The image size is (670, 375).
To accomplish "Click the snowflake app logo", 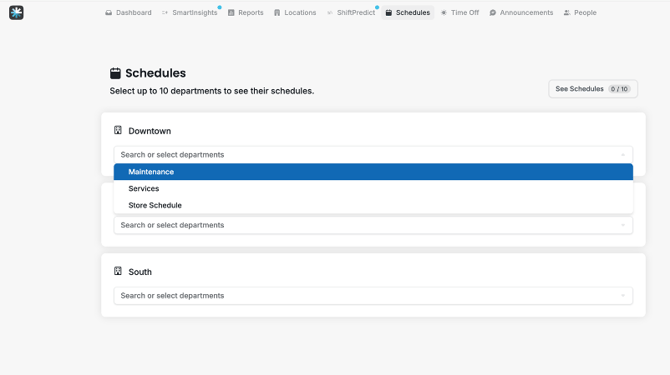I will 16,13.
